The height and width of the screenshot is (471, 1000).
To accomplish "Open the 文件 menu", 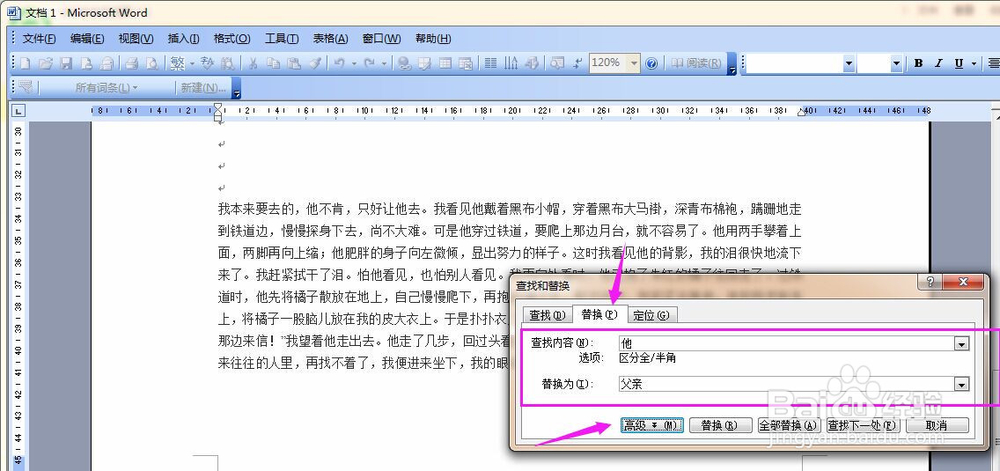I will [x=39, y=38].
